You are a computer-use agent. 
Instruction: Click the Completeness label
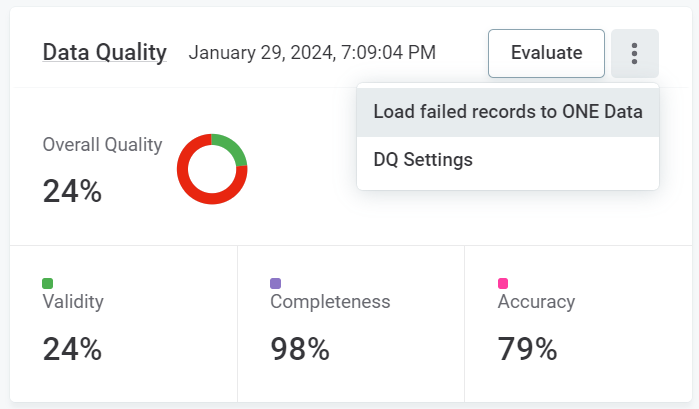(330, 301)
